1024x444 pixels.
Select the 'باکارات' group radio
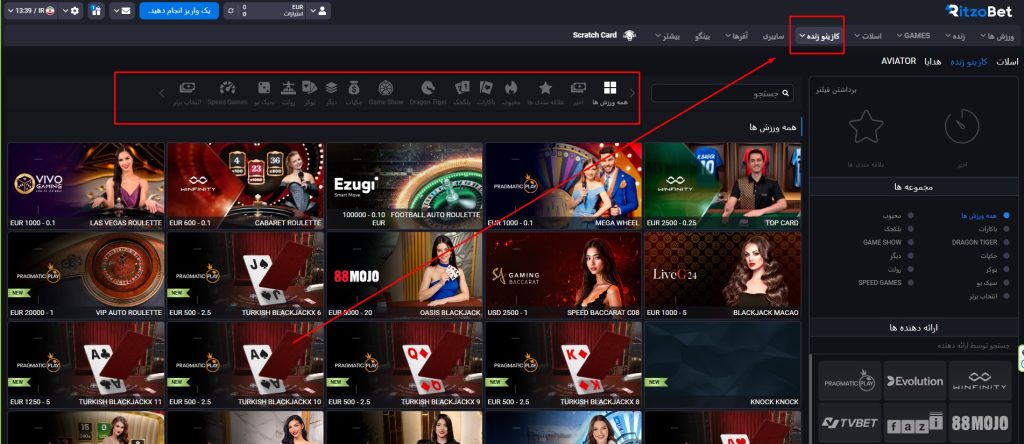[x=1006, y=229]
